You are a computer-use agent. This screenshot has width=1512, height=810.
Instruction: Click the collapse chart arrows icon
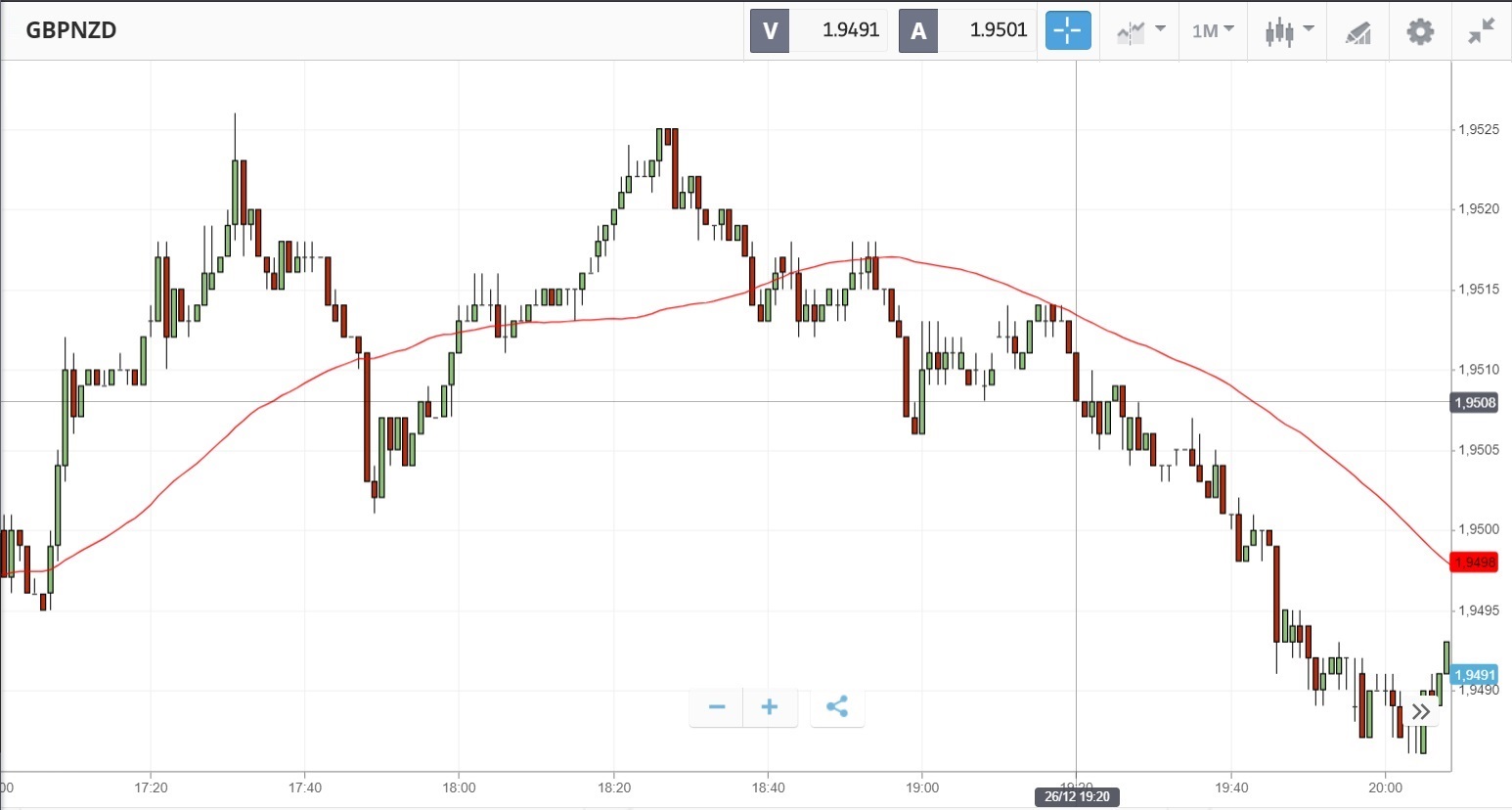[x=1482, y=31]
